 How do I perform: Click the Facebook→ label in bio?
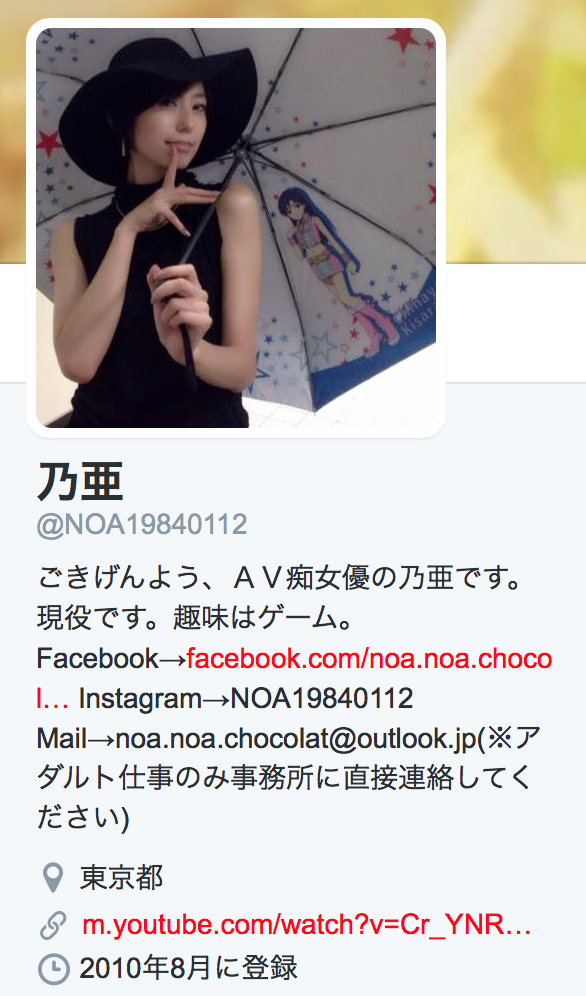[112, 659]
